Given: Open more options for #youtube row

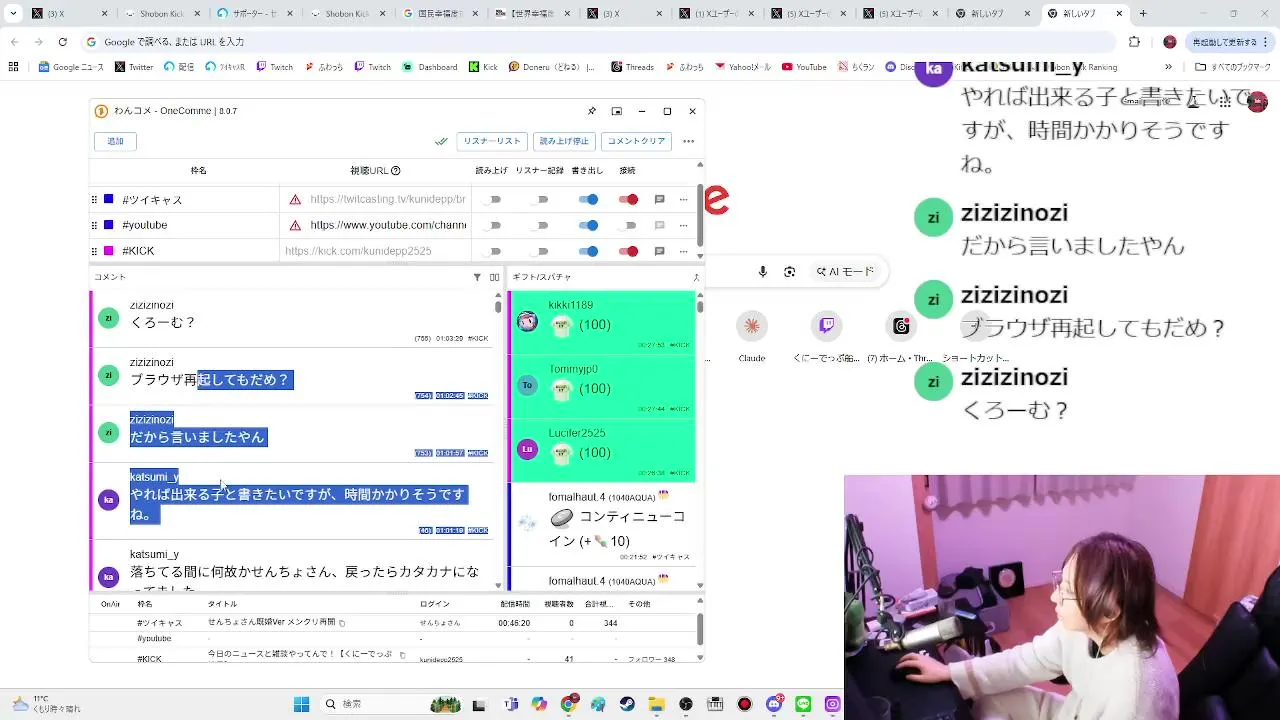Looking at the screenshot, I should [684, 226].
